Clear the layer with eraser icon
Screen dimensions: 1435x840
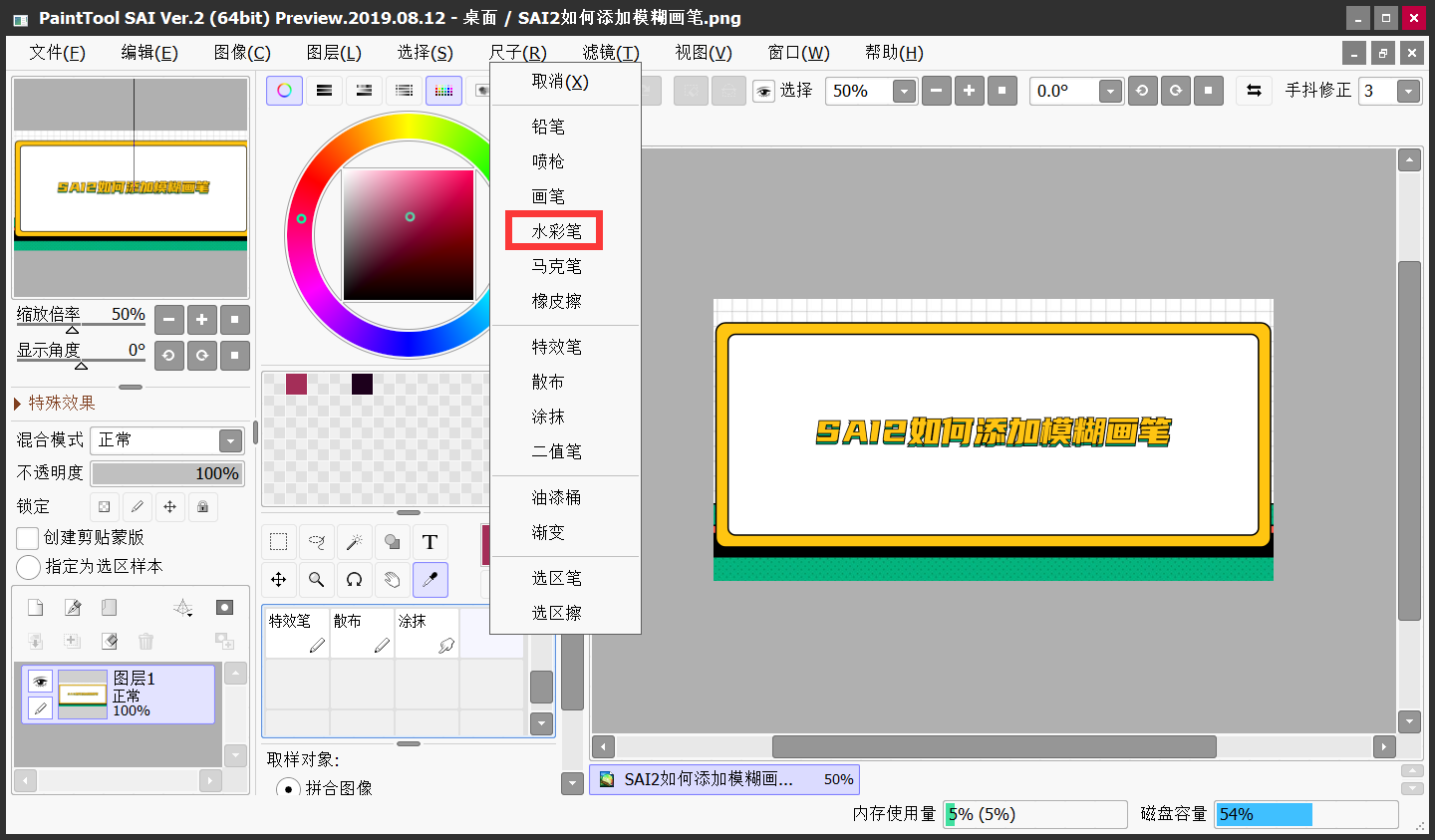pyautogui.click(x=110, y=641)
